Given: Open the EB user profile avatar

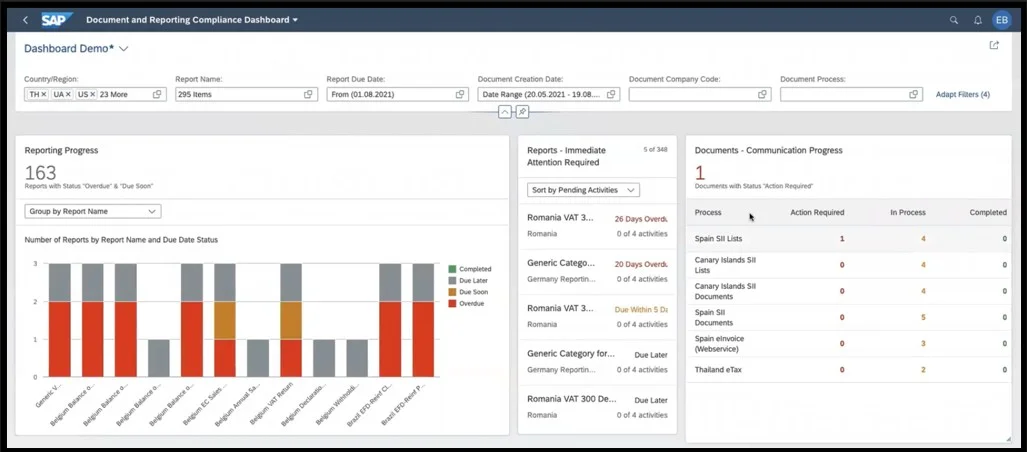Looking at the screenshot, I should click(x=1001, y=20).
